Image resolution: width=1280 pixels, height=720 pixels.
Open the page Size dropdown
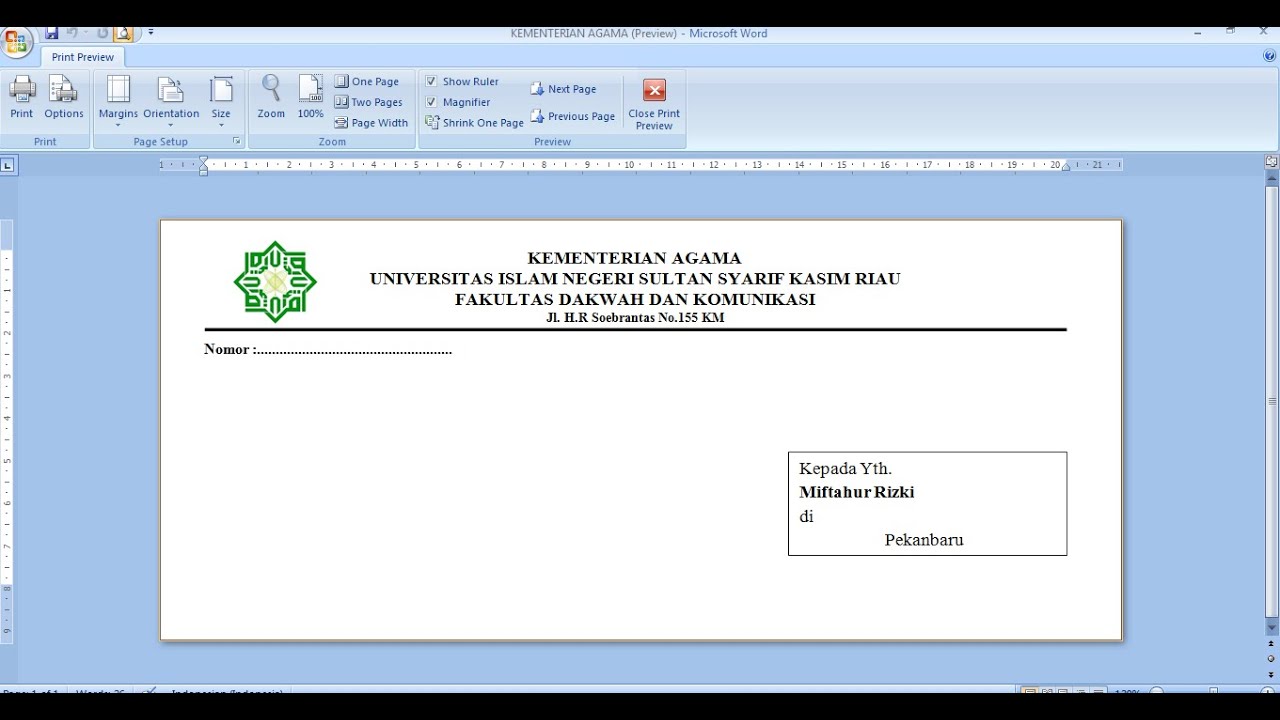[221, 101]
